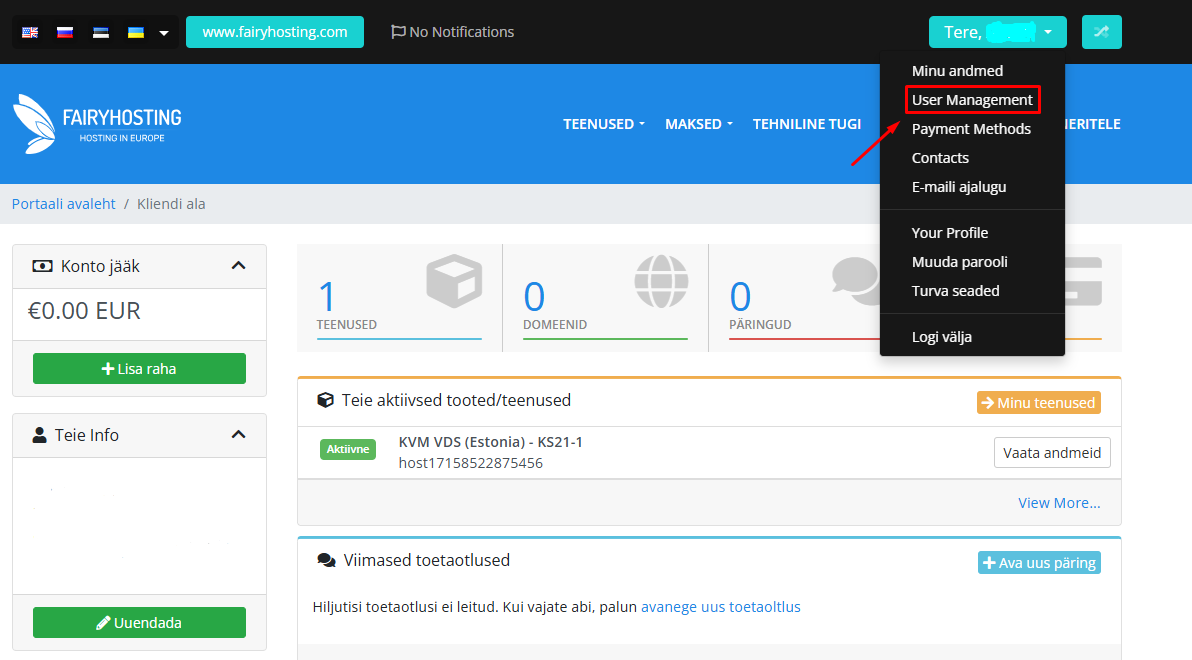Screen dimensions: 1192x660
Task: Click the DOMEENID globe icon tile
Action: point(605,297)
